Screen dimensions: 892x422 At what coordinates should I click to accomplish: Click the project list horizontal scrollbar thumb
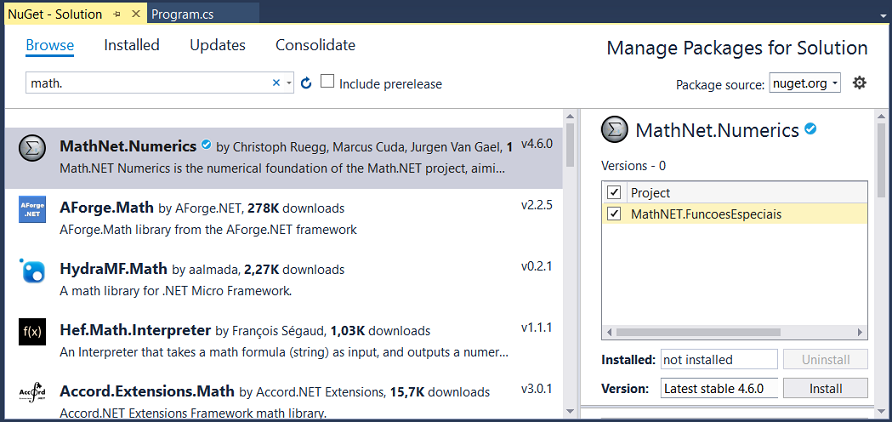pos(699,332)
